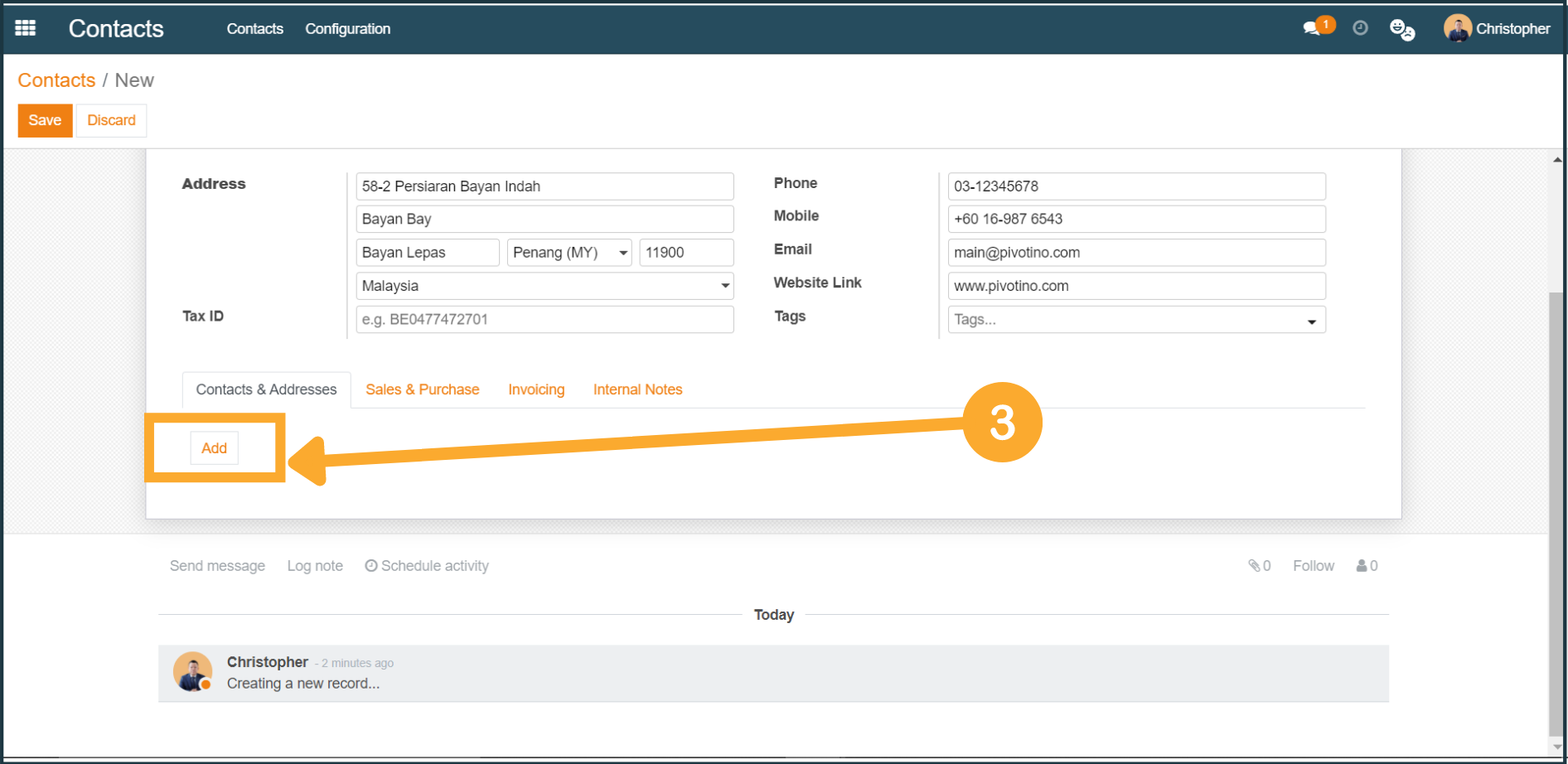Click the Tax ID input field

pyautogui.click(x=544, y=320)
